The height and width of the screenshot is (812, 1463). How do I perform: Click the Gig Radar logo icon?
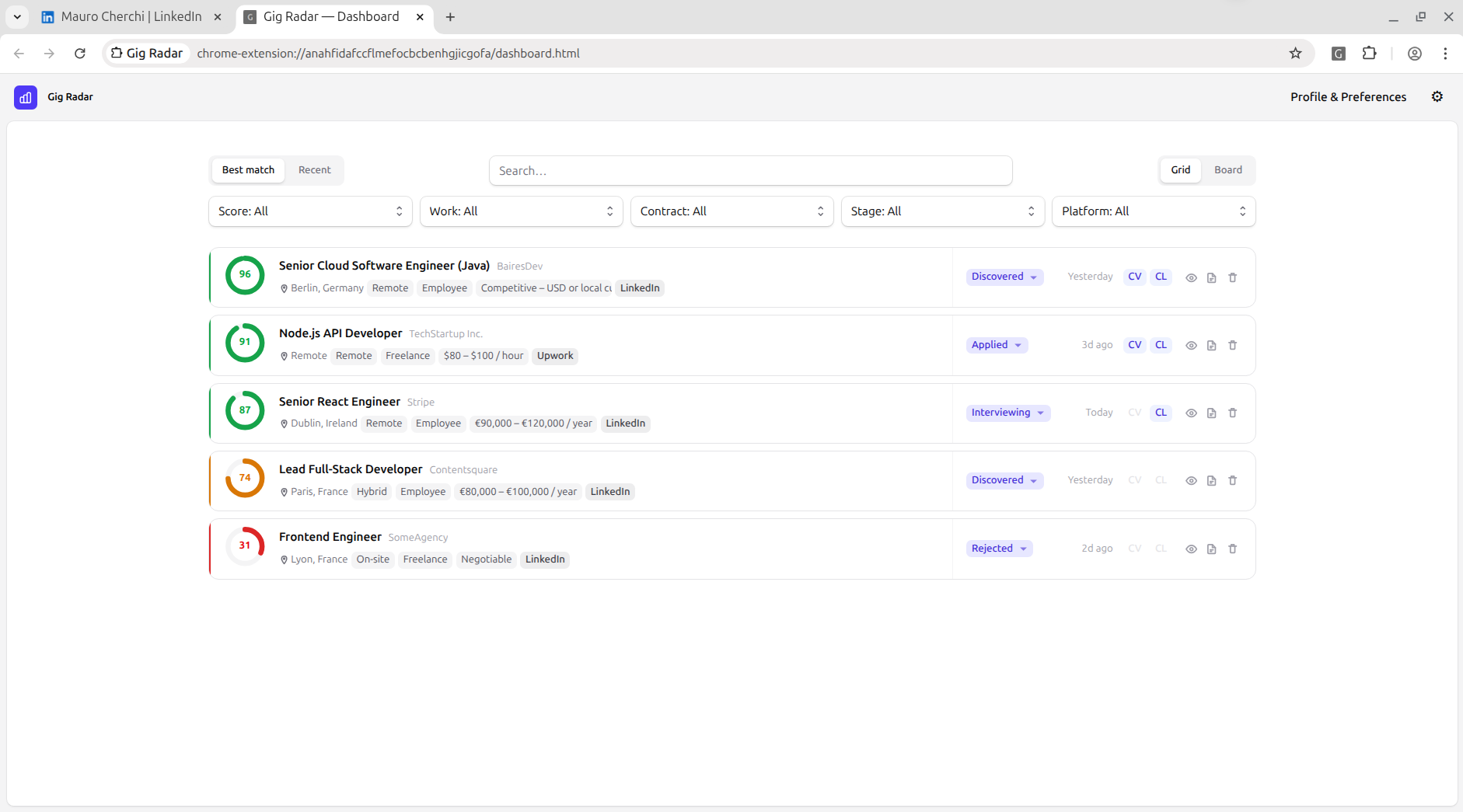(x=26, y=97)
